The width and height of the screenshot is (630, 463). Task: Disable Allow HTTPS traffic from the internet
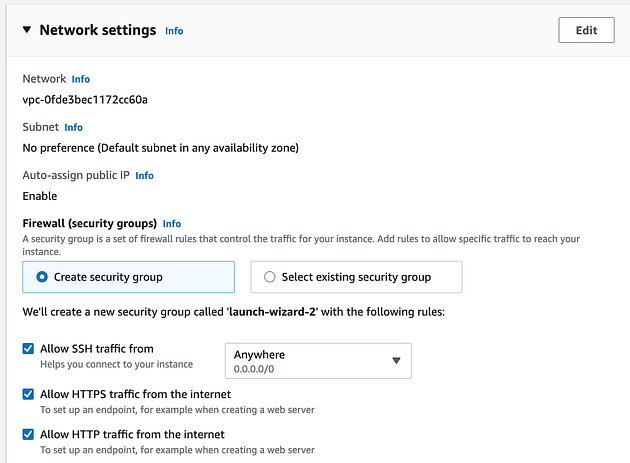[28, 394]
